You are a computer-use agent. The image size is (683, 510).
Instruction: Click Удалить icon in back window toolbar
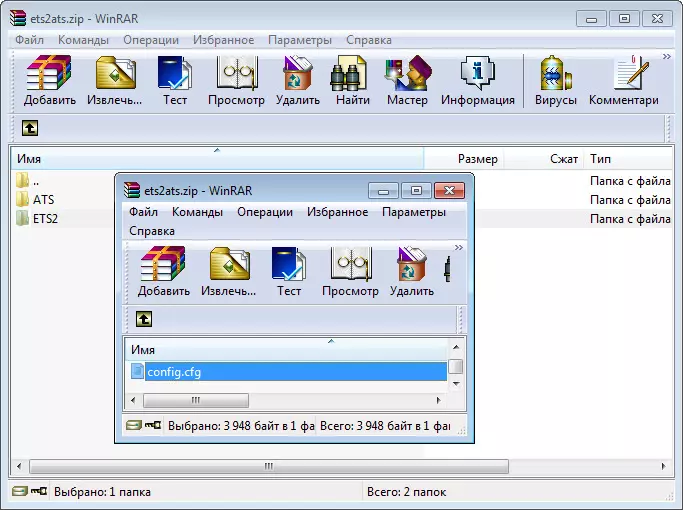[x=298, y=72]
